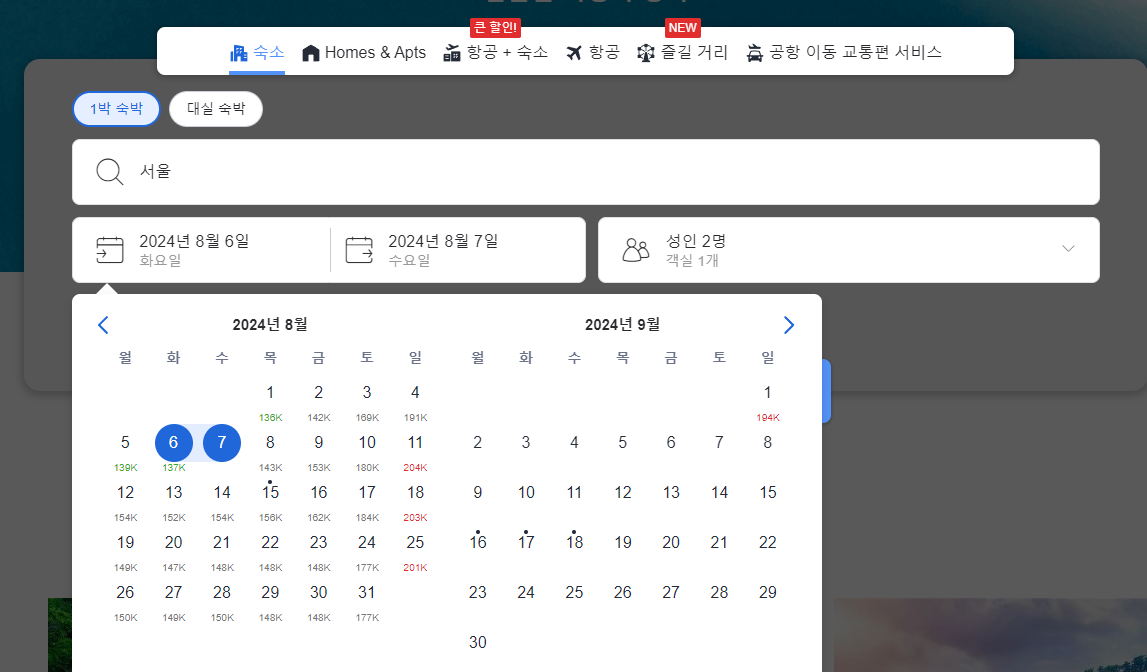Click the house icon for Homes & Apts
Screen dimensions: 1147x672
coord(311,53)
